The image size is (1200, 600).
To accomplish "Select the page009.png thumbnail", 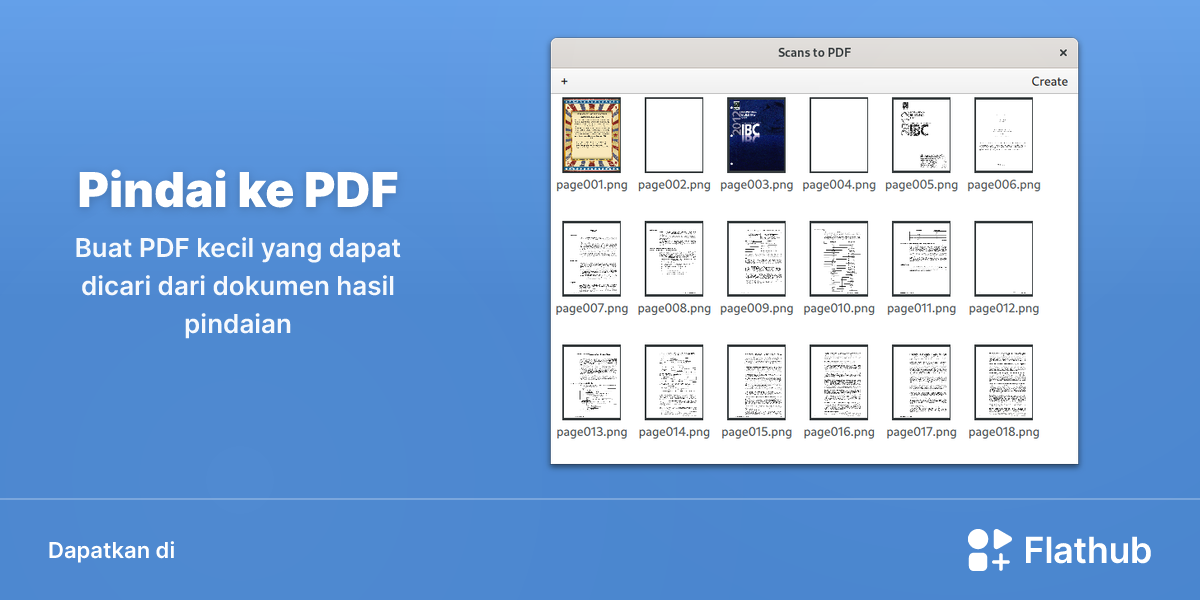I will (x=756, y=259).
